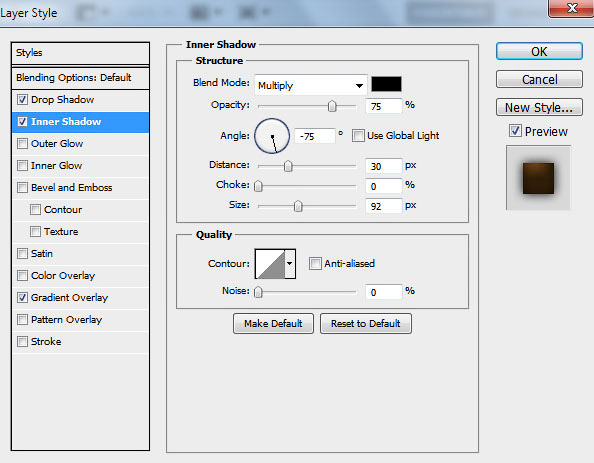594x463 pixels.
Task: Open Satin settings row
Action: 80,254
